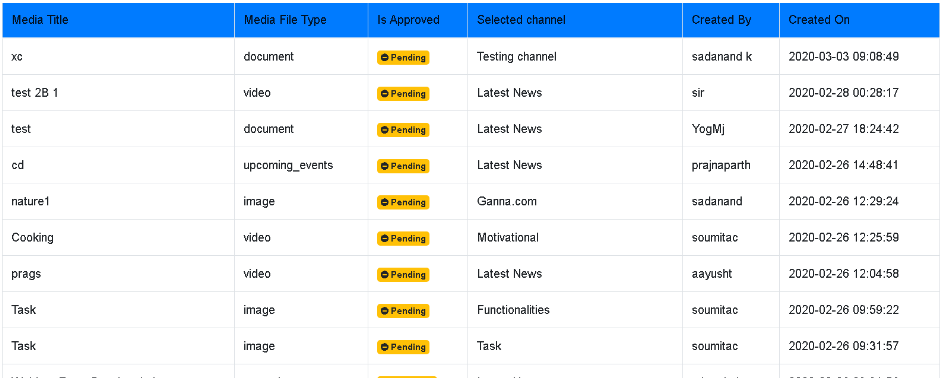Select the media title prags
944x391 pixels.
[x=26, y=274]
